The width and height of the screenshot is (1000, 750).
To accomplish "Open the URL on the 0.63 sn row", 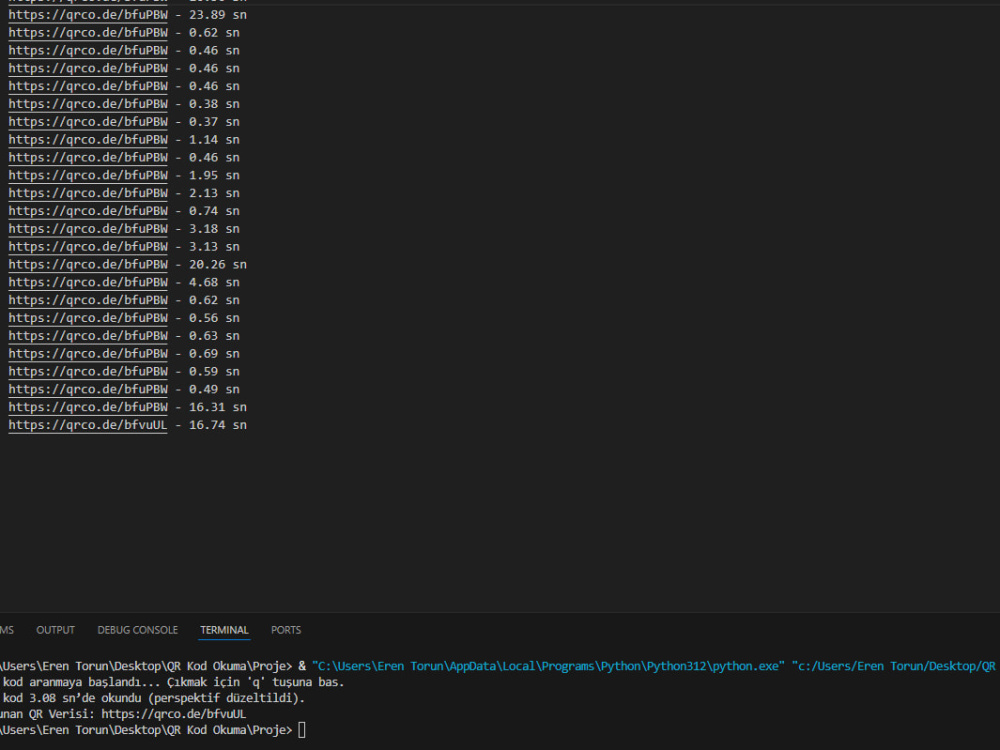I will [x=88, y=336].
